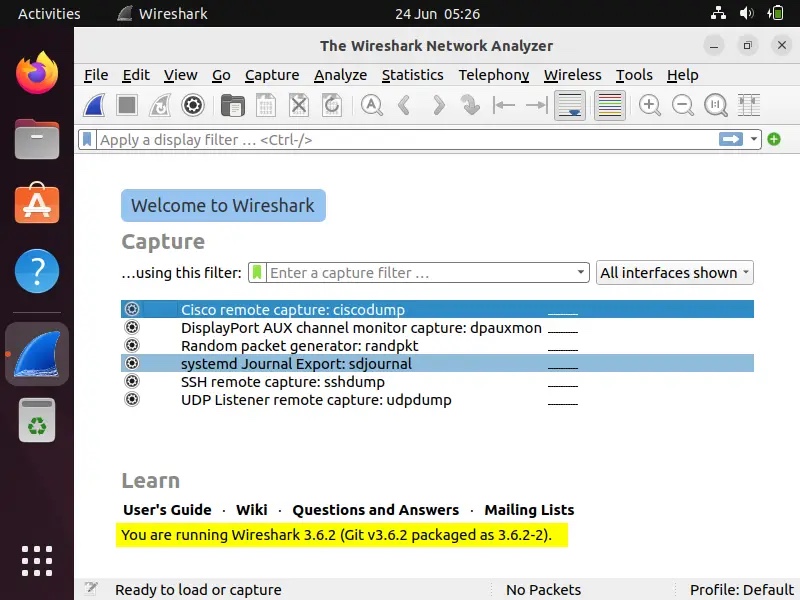This screenshot has width=800, height=600.
Task: Click the go to first packet icon
Action: [503, 104]
